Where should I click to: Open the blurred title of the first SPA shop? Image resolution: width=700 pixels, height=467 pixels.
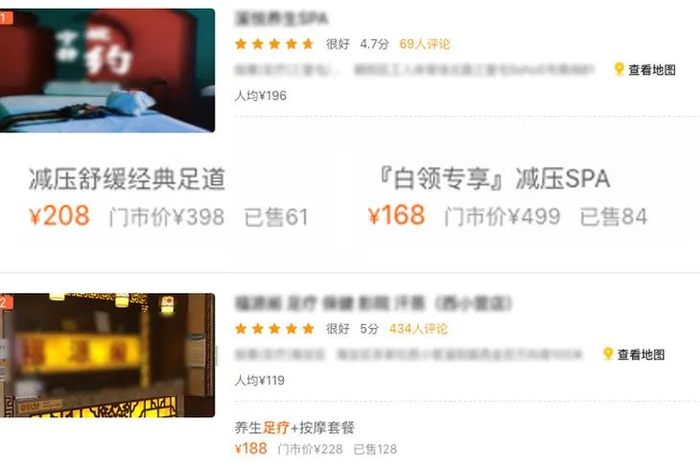pos(281,18)
